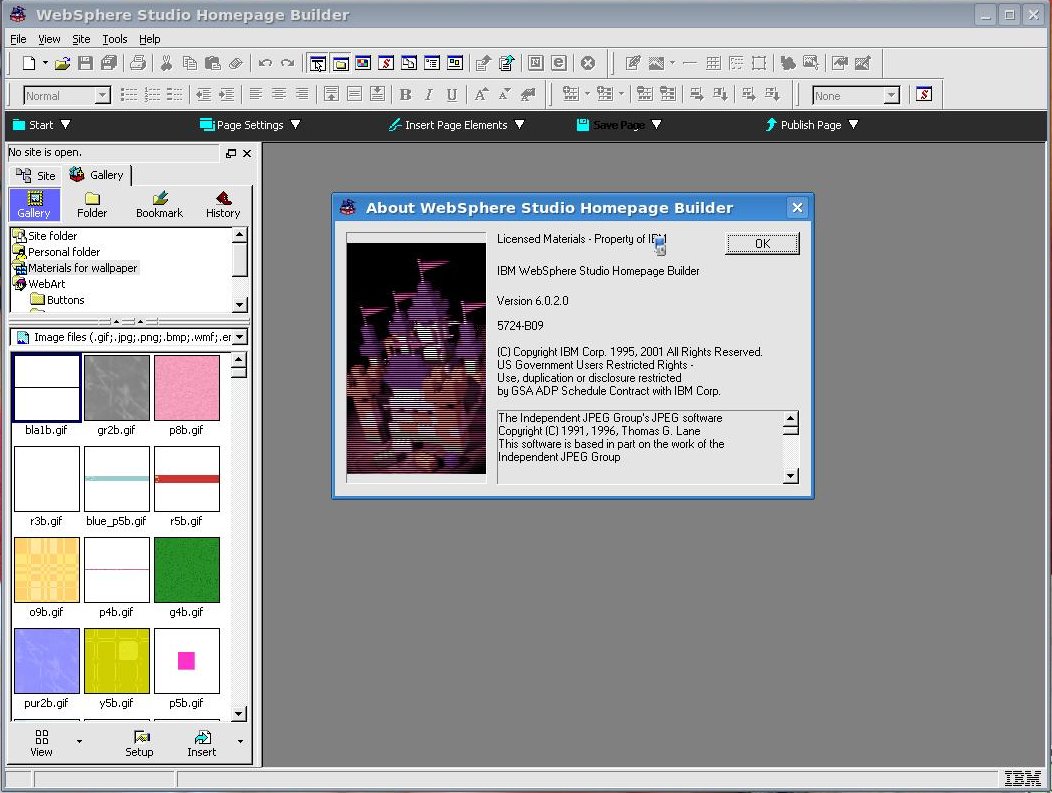The image size is (1052, 793).
Task: Select the p8b.gif pink texture thumbnail
Action: pos(187,387)
